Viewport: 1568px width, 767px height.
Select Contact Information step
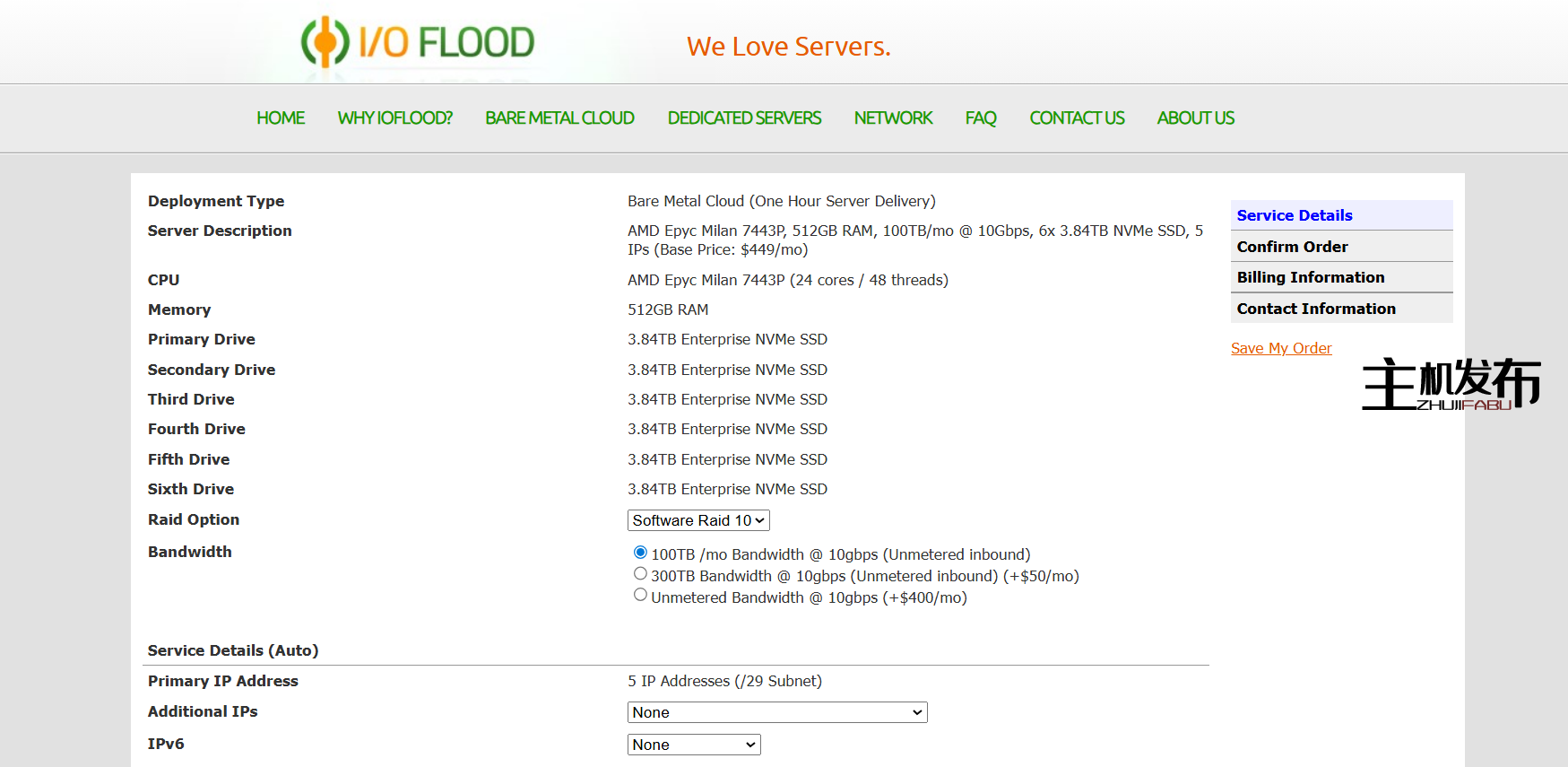(x=1315, y=309)
